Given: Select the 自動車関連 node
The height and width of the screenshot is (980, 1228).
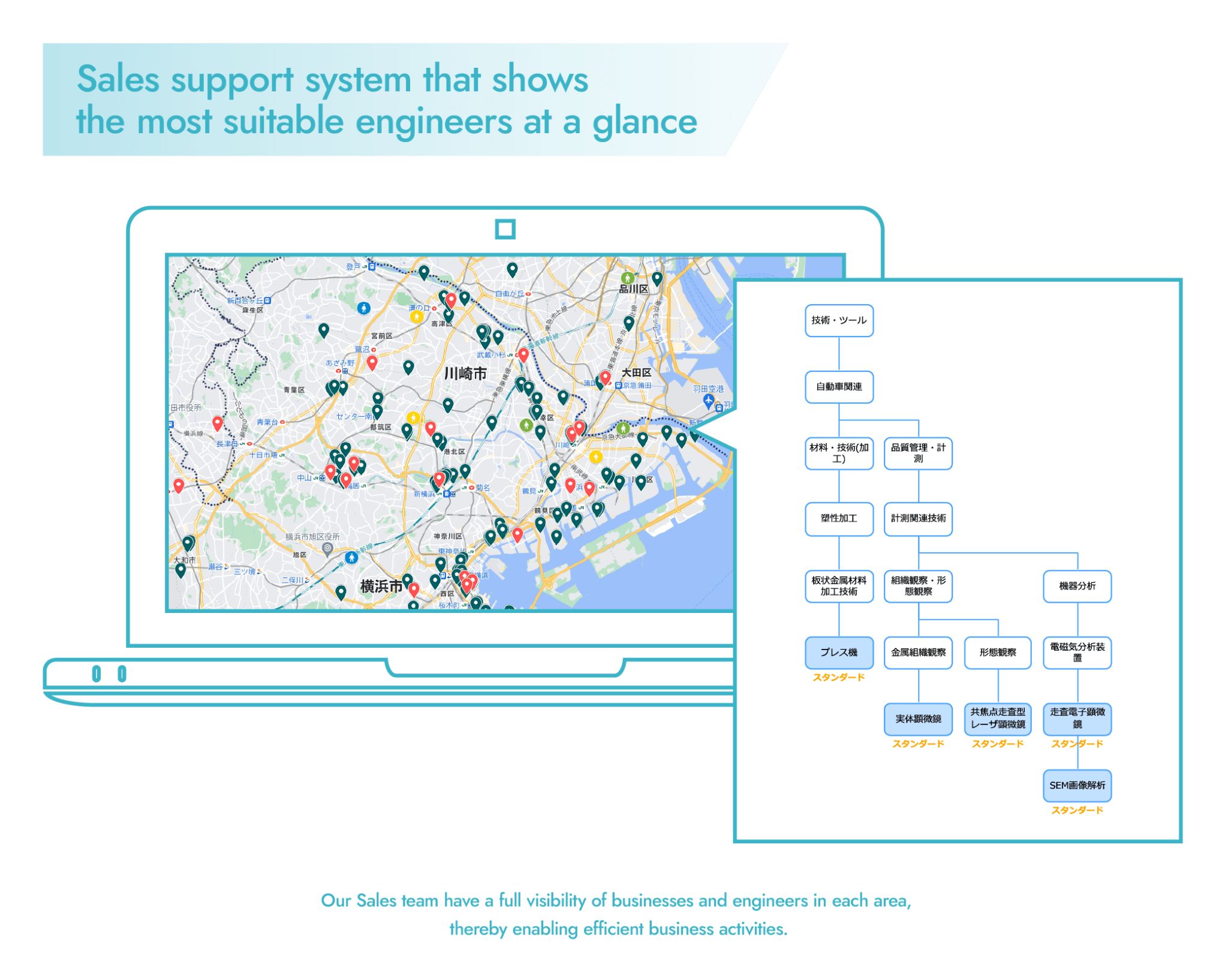Looking at the screenshot, I should pos(838,387).
